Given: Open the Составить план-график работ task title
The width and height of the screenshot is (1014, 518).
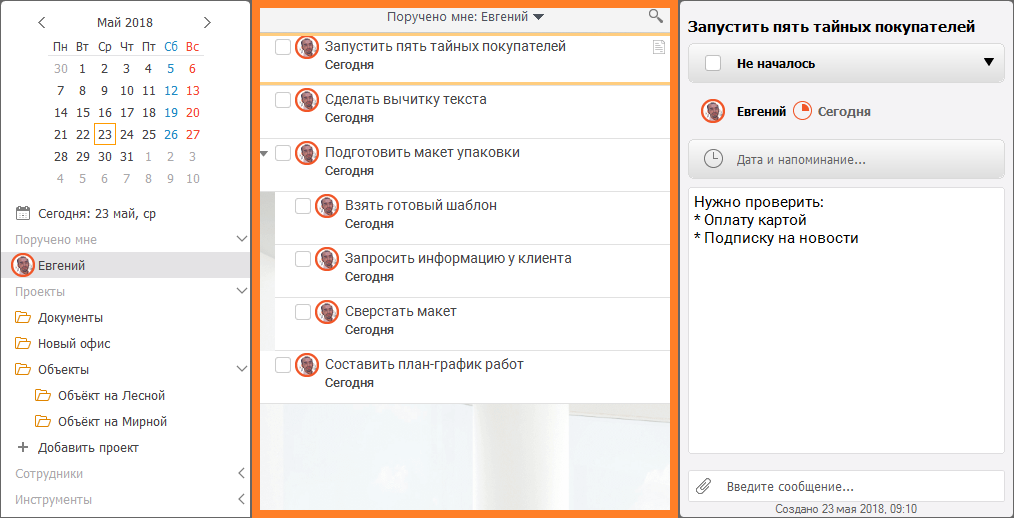Looking at the screenshot, I should point(424,364).
